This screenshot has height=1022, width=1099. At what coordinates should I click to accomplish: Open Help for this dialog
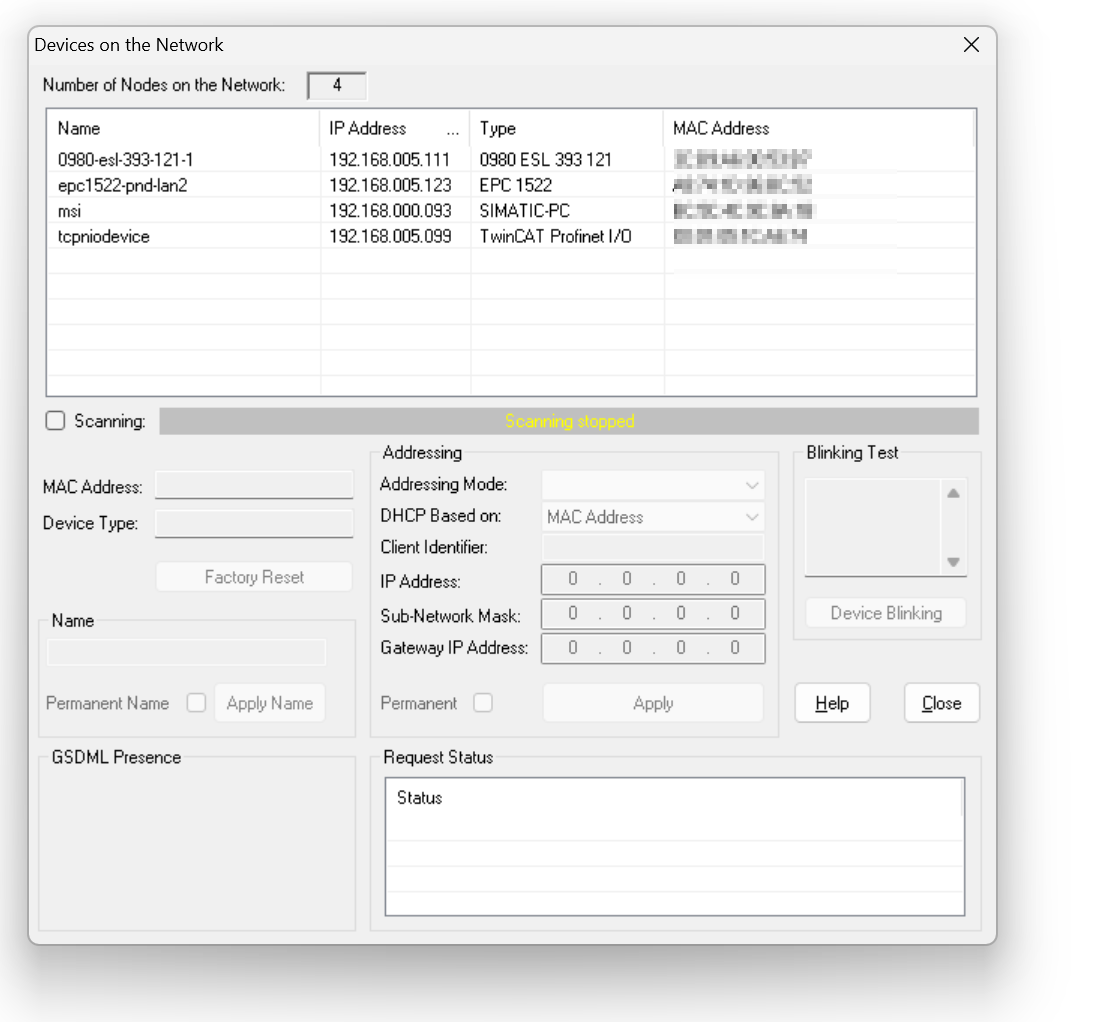832,703
